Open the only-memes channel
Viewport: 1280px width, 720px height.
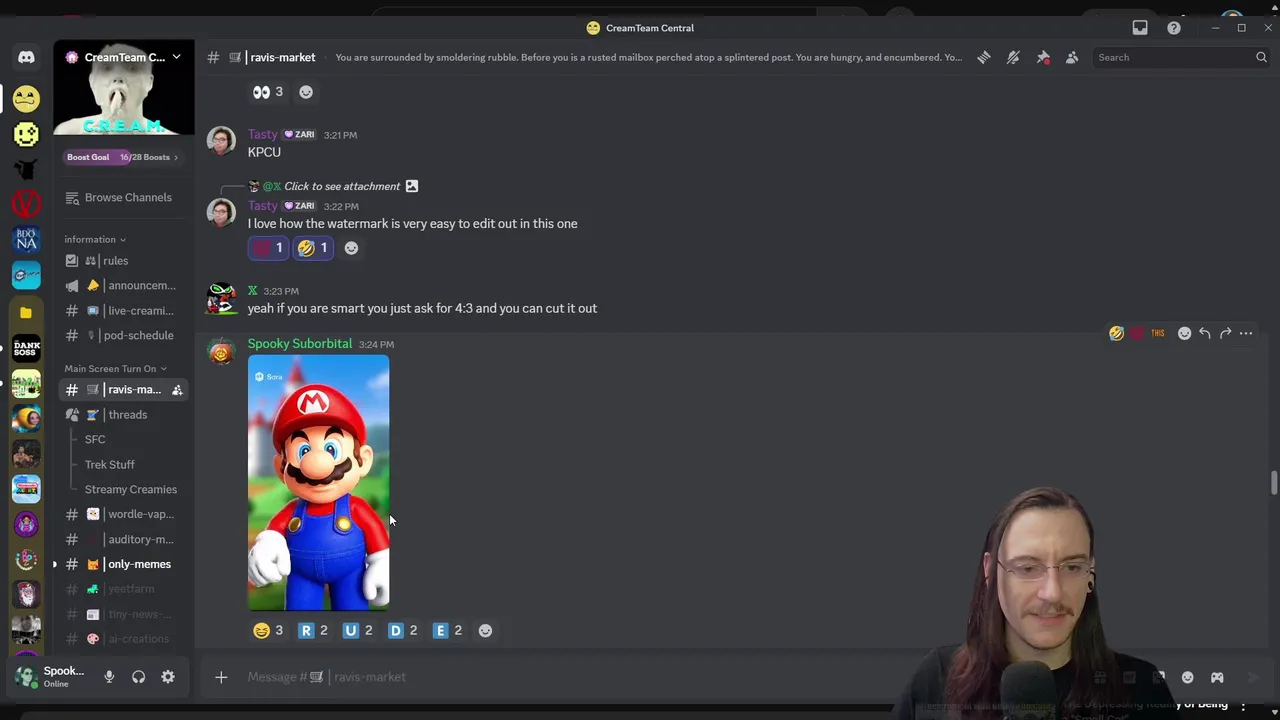124,564
